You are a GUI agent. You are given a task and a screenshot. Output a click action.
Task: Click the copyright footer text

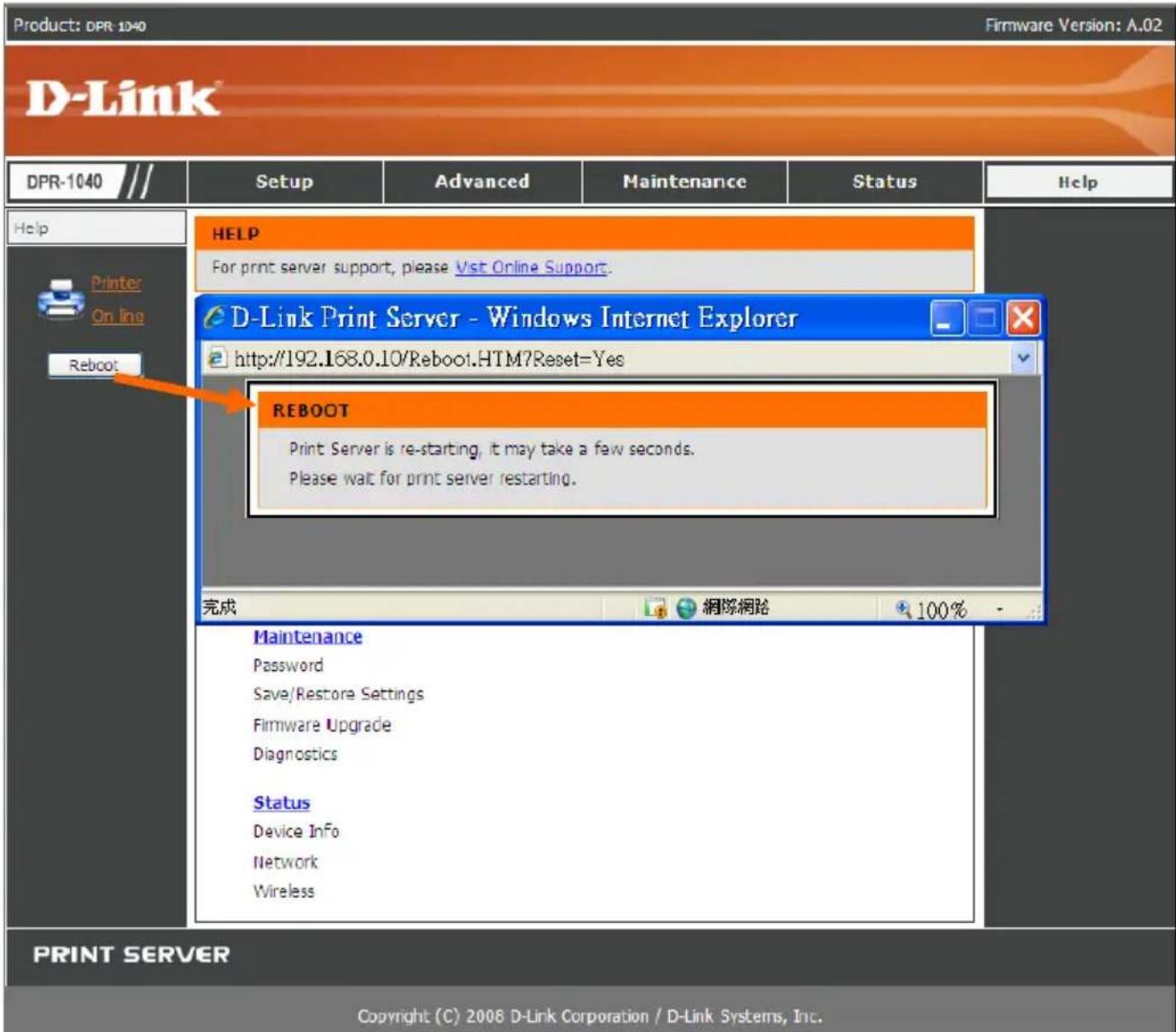click(x=590, y=1016)
